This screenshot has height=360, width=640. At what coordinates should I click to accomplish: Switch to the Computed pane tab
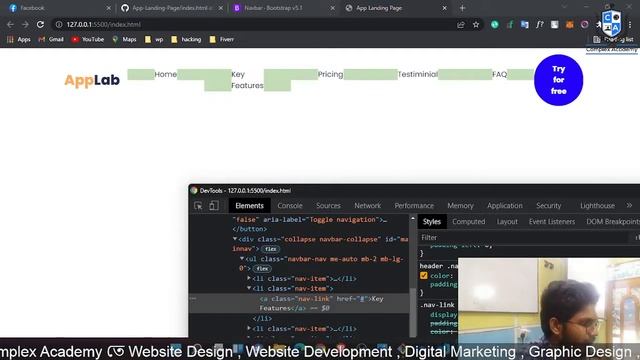coord(469,222)
